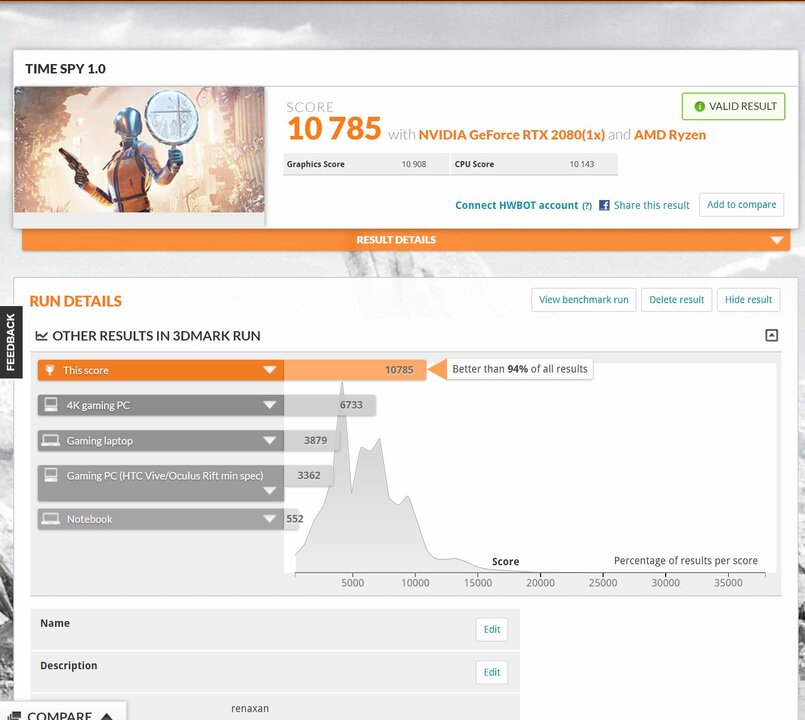Click the laptop icon for Notebook
The width and height of the screenshot is (805, 720).
[50, 519]
